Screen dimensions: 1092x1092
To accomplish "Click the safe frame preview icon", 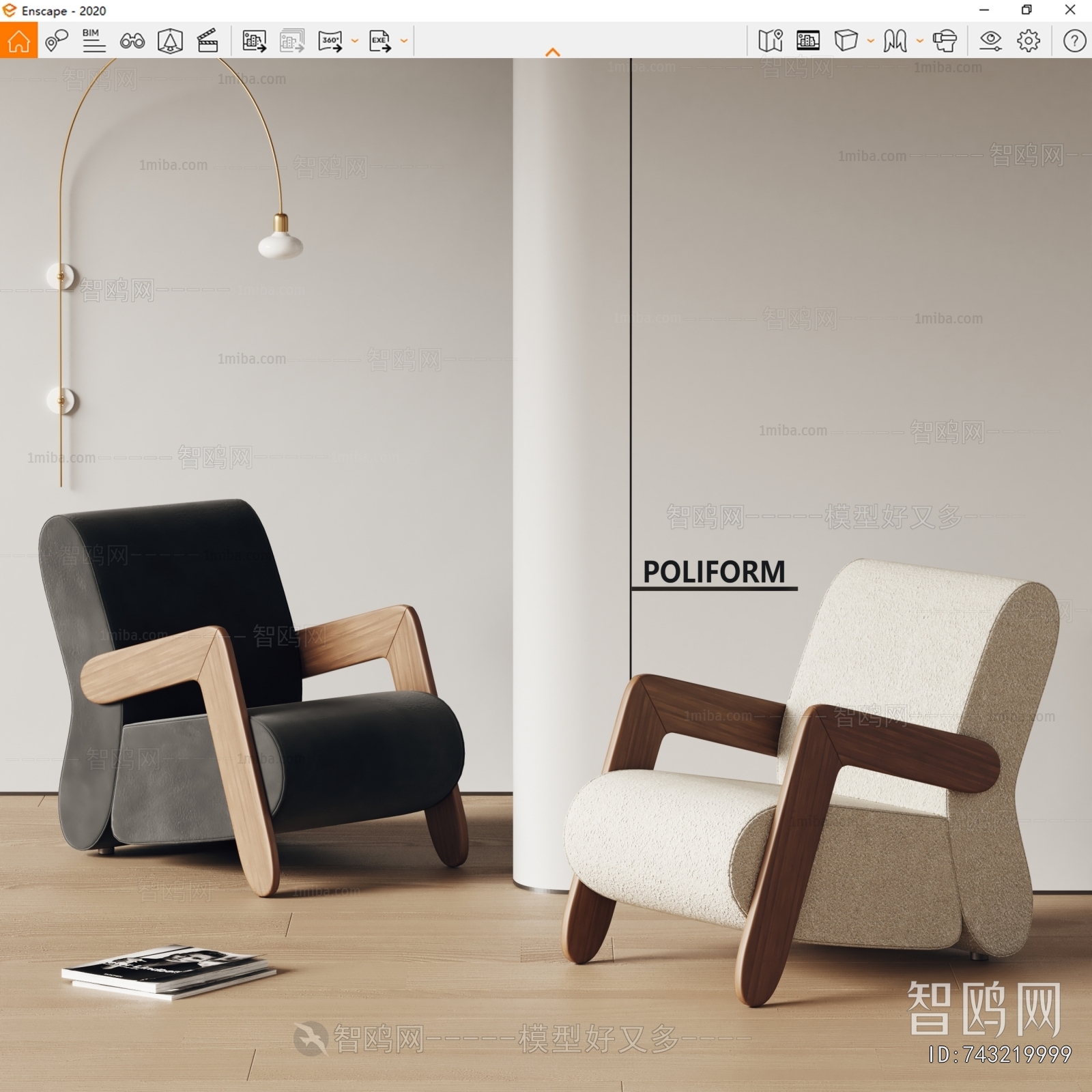I will click(x=807, y=41).
